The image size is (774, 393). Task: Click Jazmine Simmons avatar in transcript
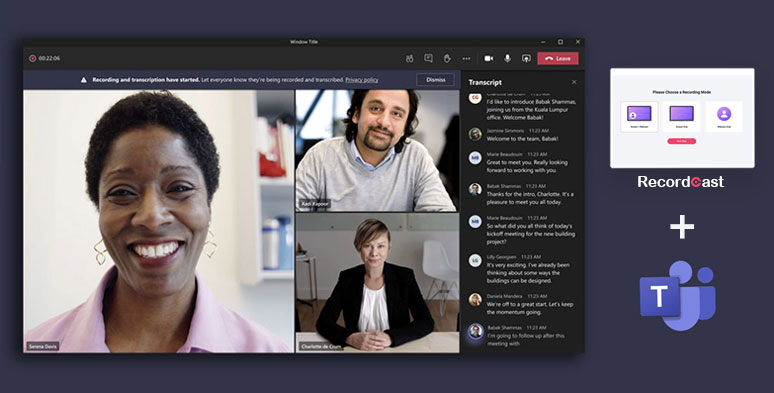[475, 134]
